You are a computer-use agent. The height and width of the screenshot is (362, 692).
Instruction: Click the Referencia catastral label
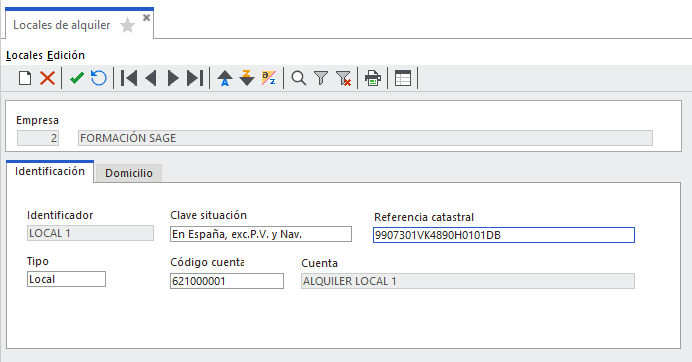click(424, 217)
